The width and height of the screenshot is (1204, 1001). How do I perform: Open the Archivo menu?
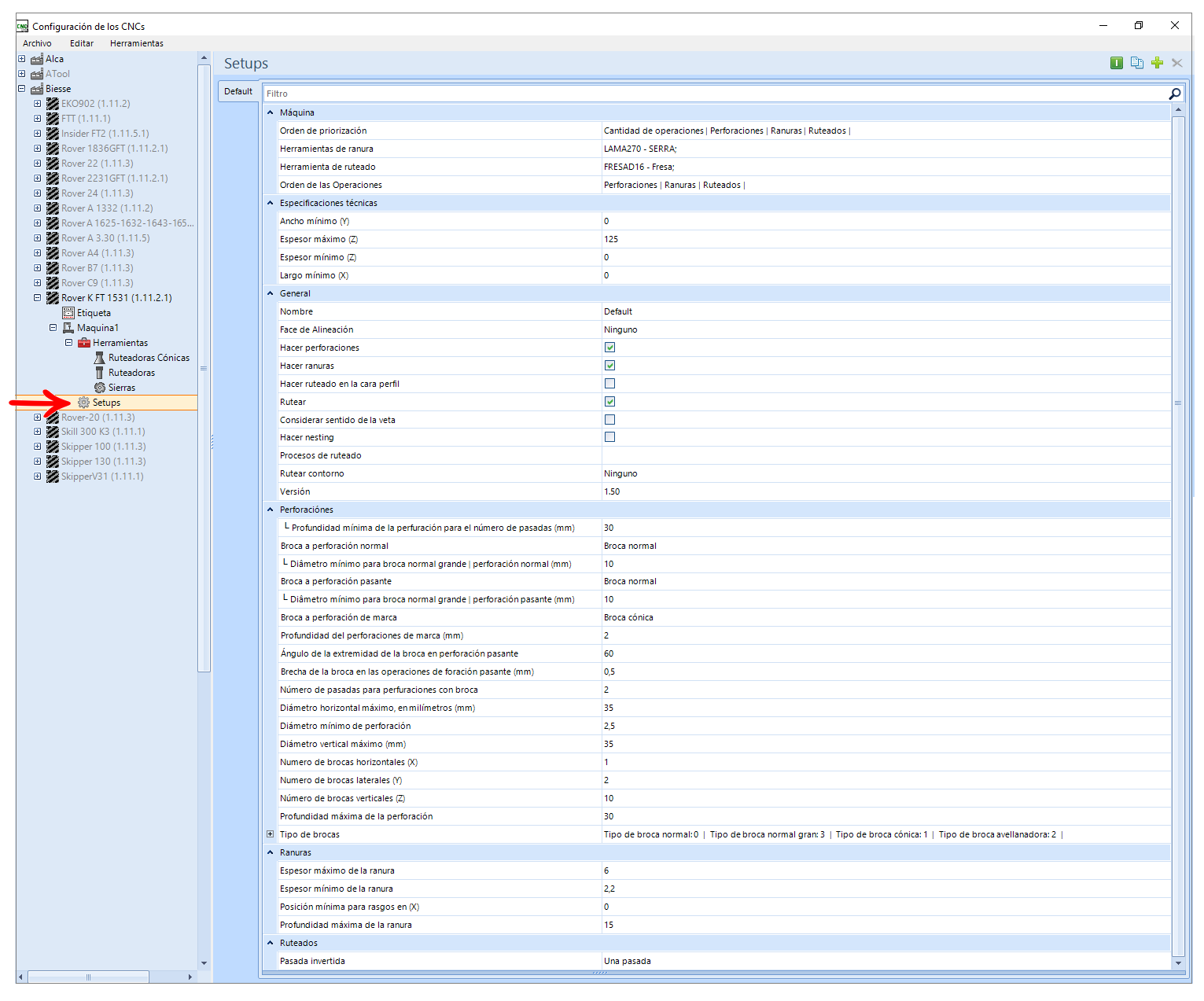coord(37,43)
